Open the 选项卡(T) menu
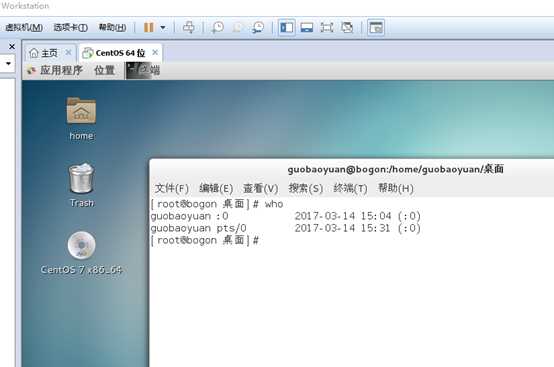Screen dimensions: 554x367 [x=70, y=28]
